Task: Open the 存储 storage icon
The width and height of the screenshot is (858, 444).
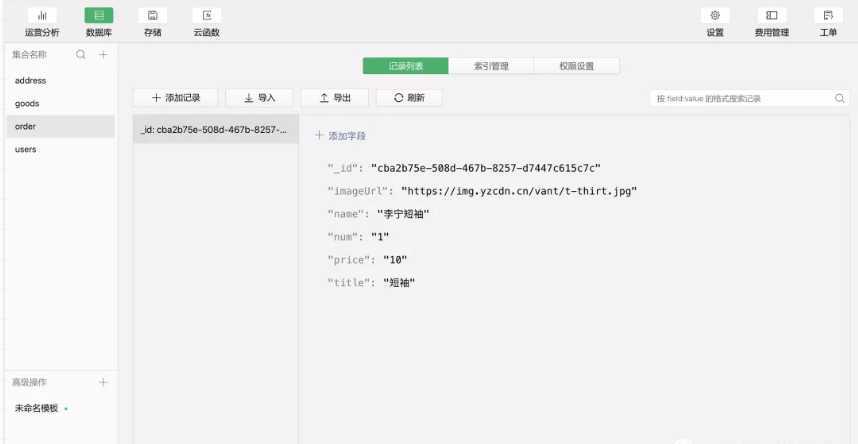Action: tap(153, 16)
